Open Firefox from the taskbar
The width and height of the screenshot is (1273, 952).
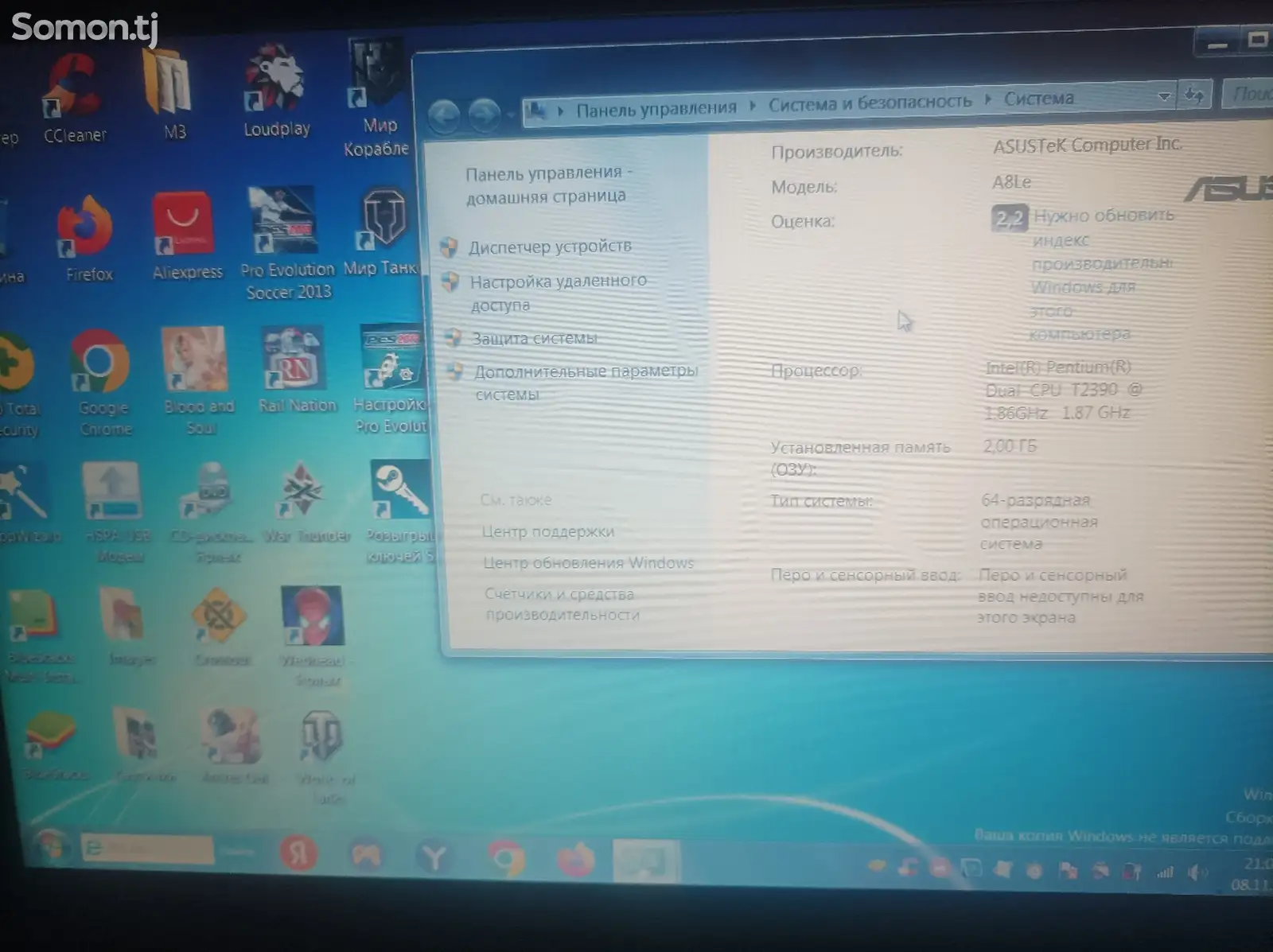coord(575,860)
